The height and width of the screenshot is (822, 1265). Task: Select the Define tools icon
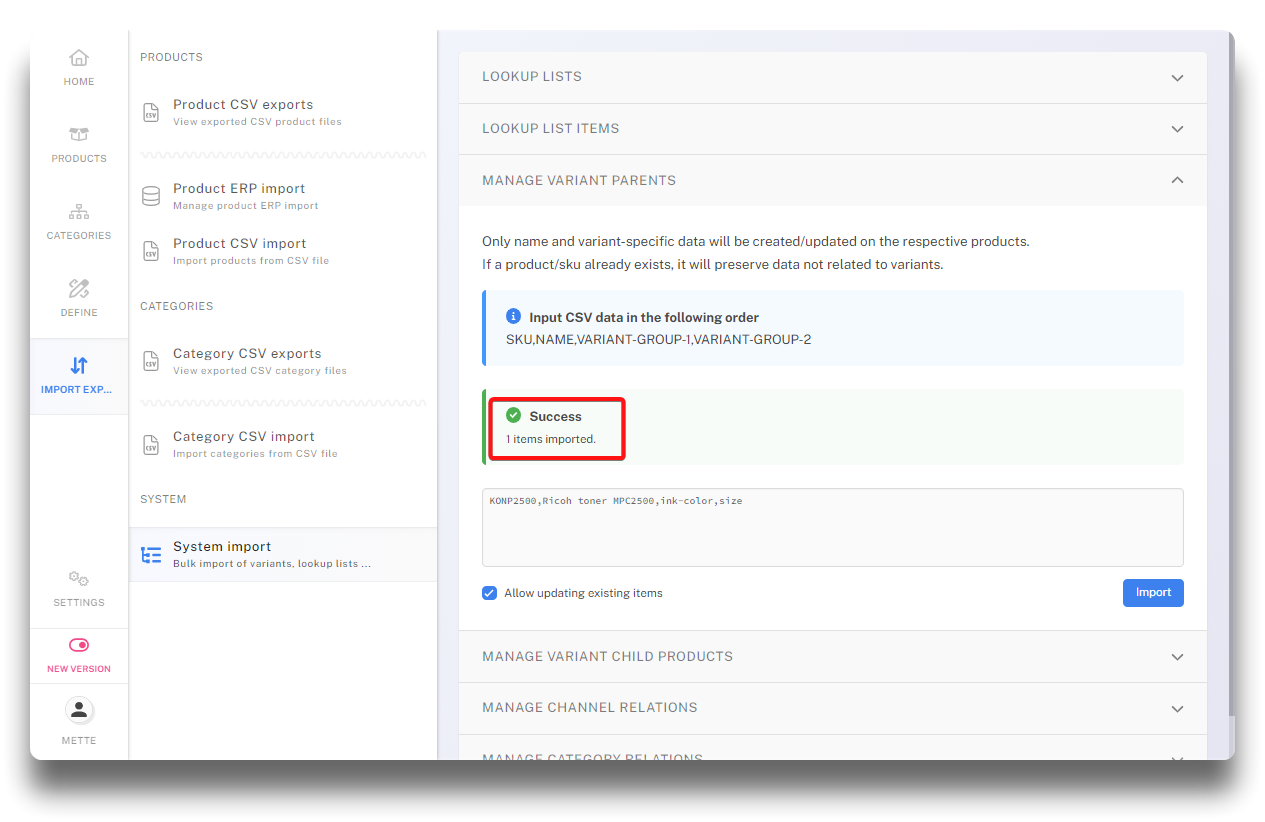pyautogui.click(x=79, y=289)
